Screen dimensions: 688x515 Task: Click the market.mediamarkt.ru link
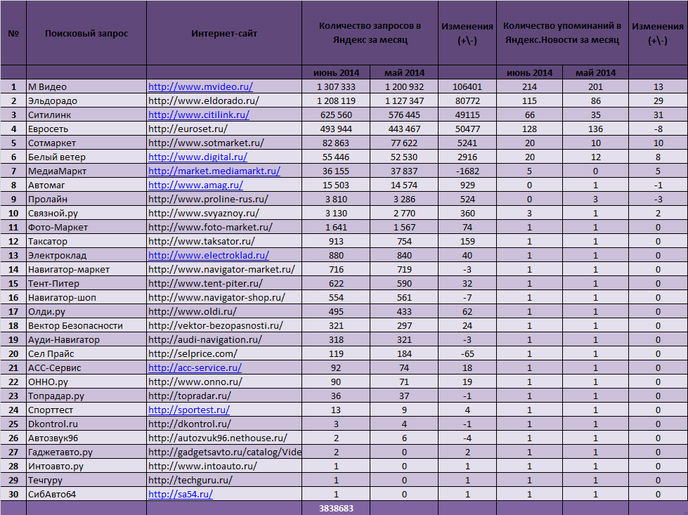point(212,172)
